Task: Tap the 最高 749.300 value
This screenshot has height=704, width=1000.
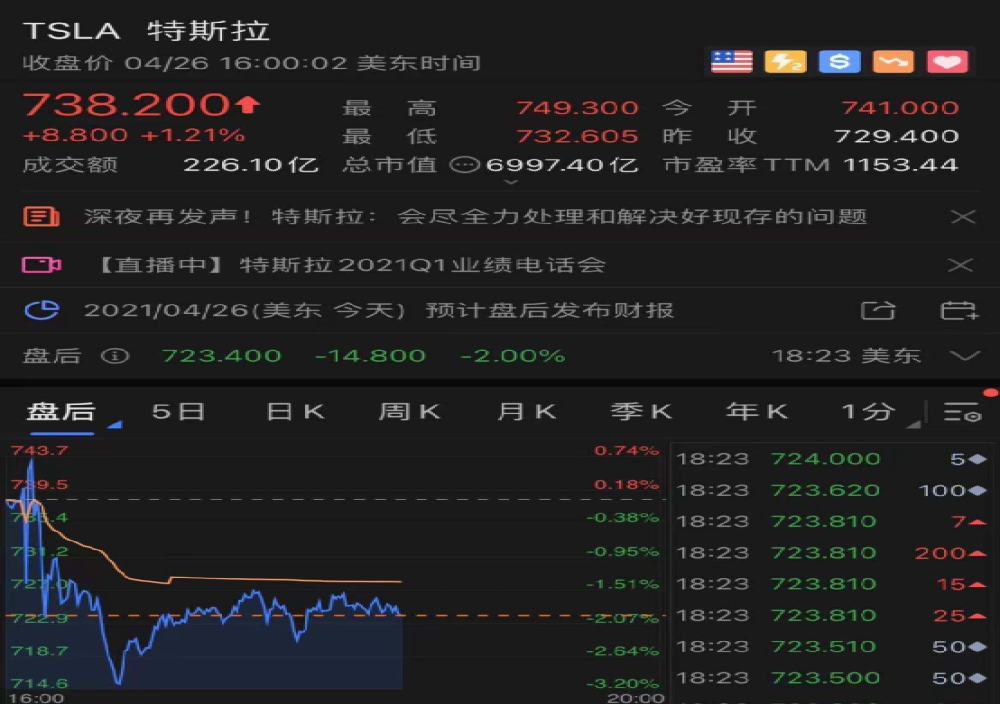Action: (x=577, y=108)
